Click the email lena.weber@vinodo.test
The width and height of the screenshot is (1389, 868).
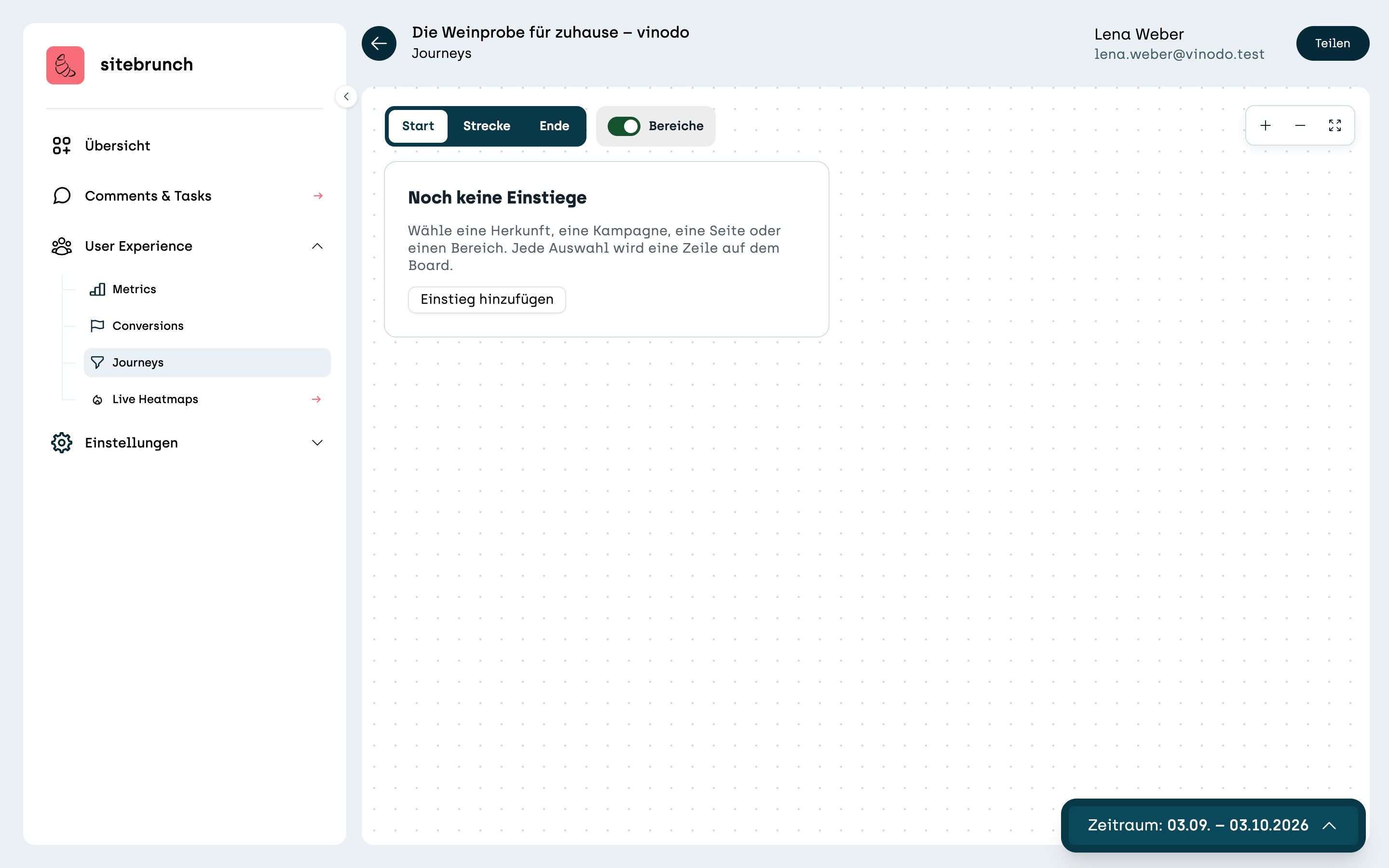pos(1179,54)
